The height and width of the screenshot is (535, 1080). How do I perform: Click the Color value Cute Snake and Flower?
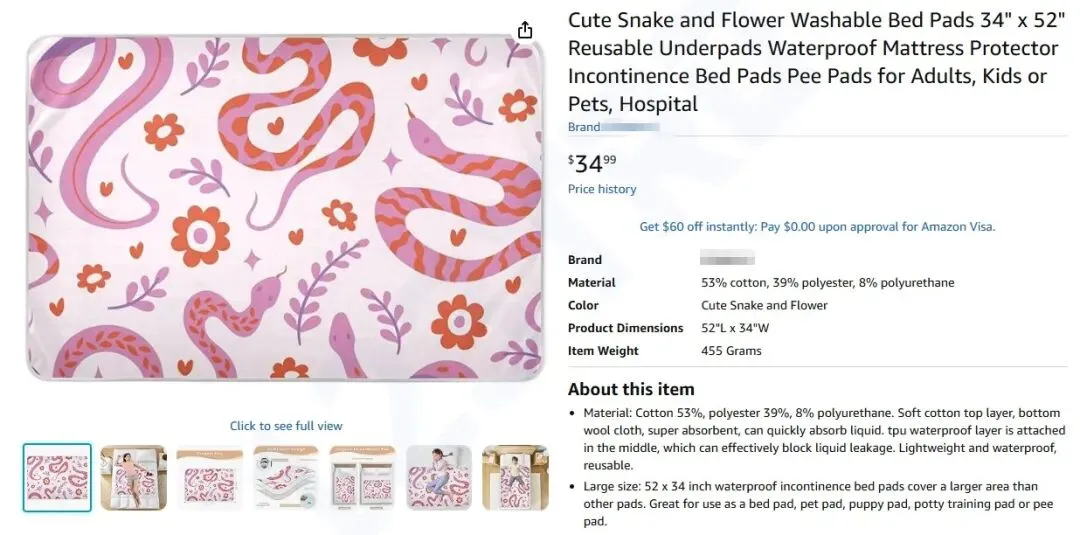(x=764, y=305)
